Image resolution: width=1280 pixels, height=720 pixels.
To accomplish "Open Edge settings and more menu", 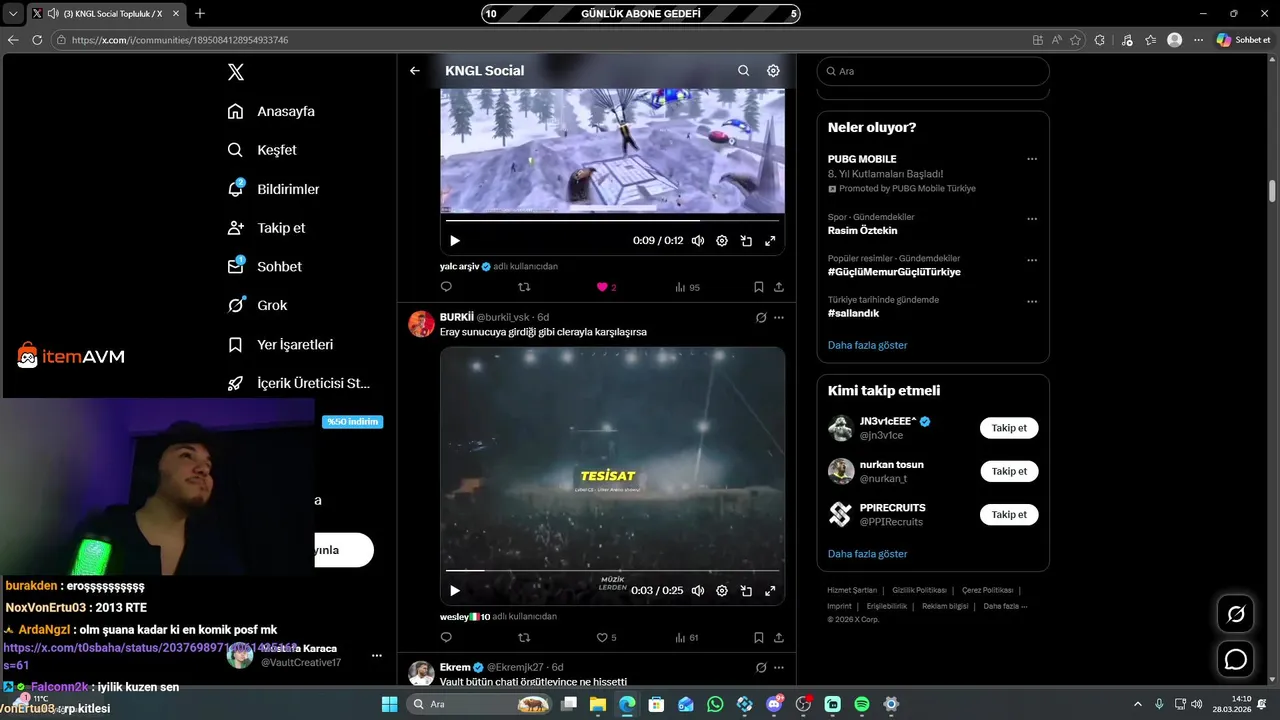I will [1198, 40].
